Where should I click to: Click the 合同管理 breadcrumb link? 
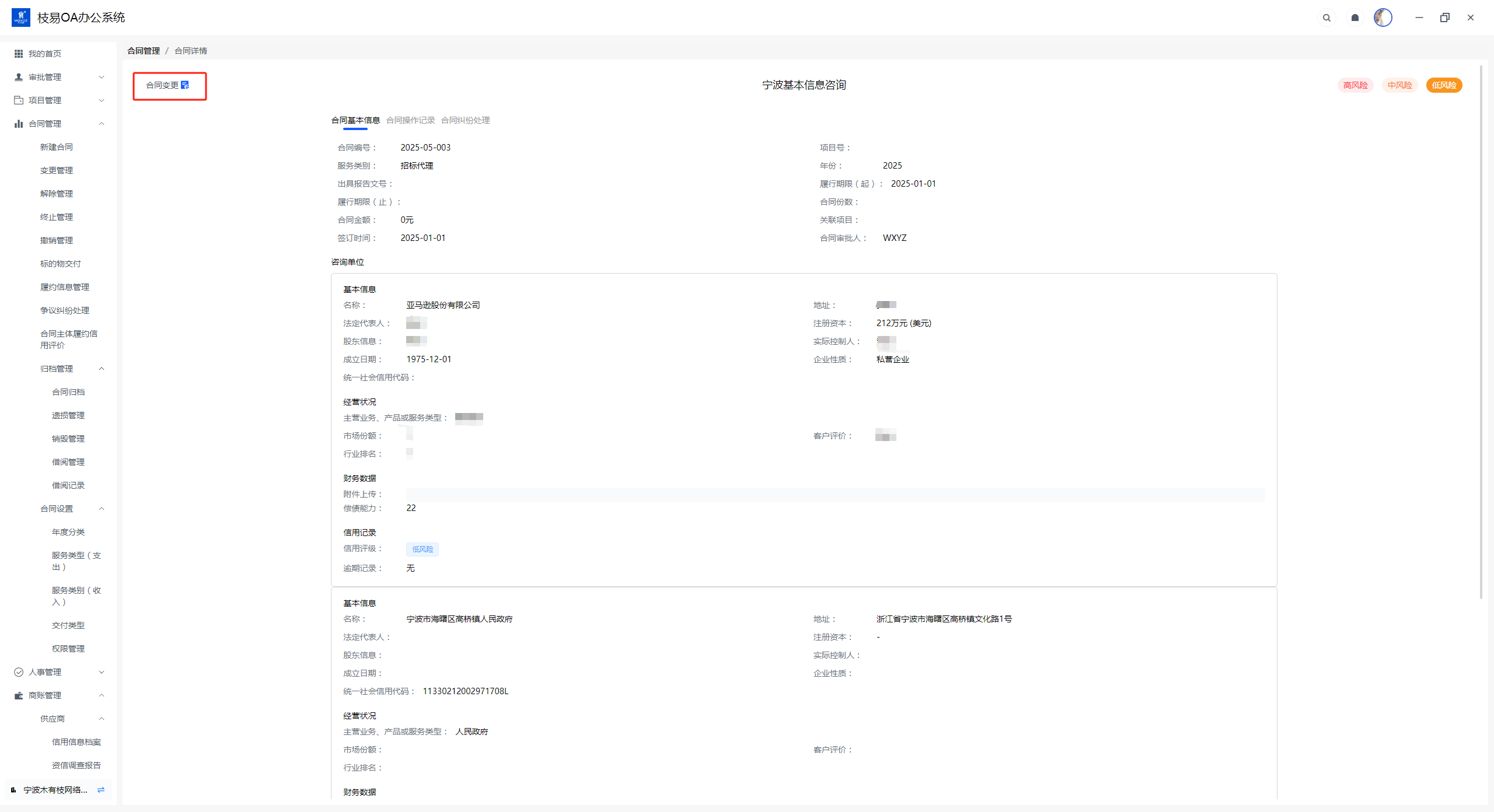point(144,51)
